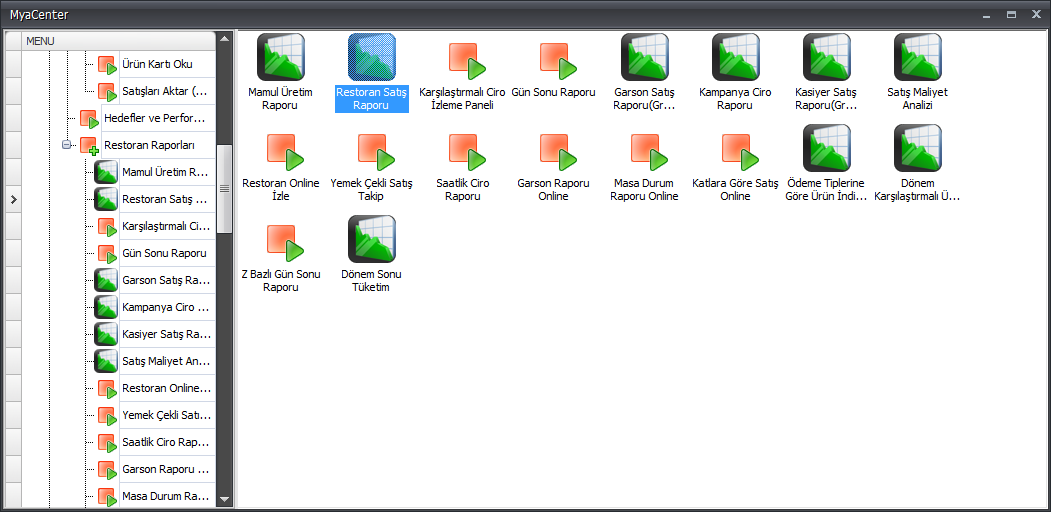Select Garson Raporu ... tree row
The image size is (1051, 512).
pyautogui.click(x=165, y=469)
